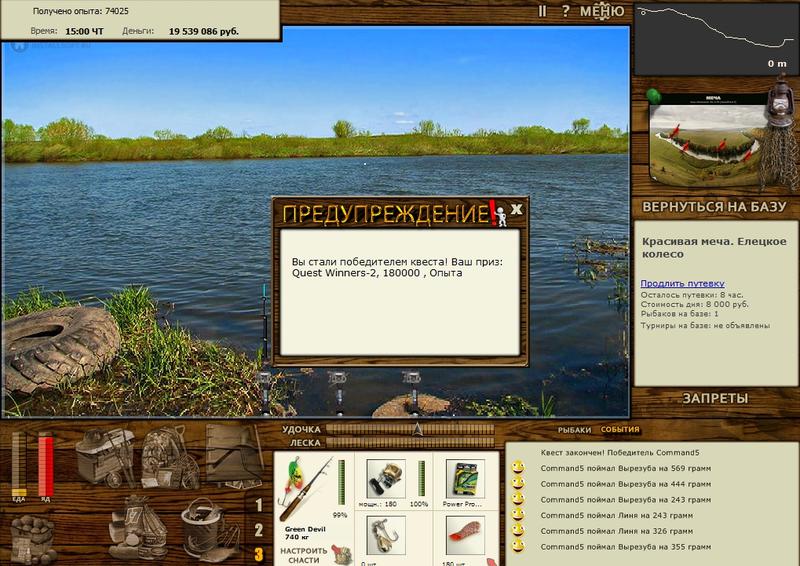Select tackle slot number 1
This screenshot has height=566, width=800.
(x=259, y=505)
